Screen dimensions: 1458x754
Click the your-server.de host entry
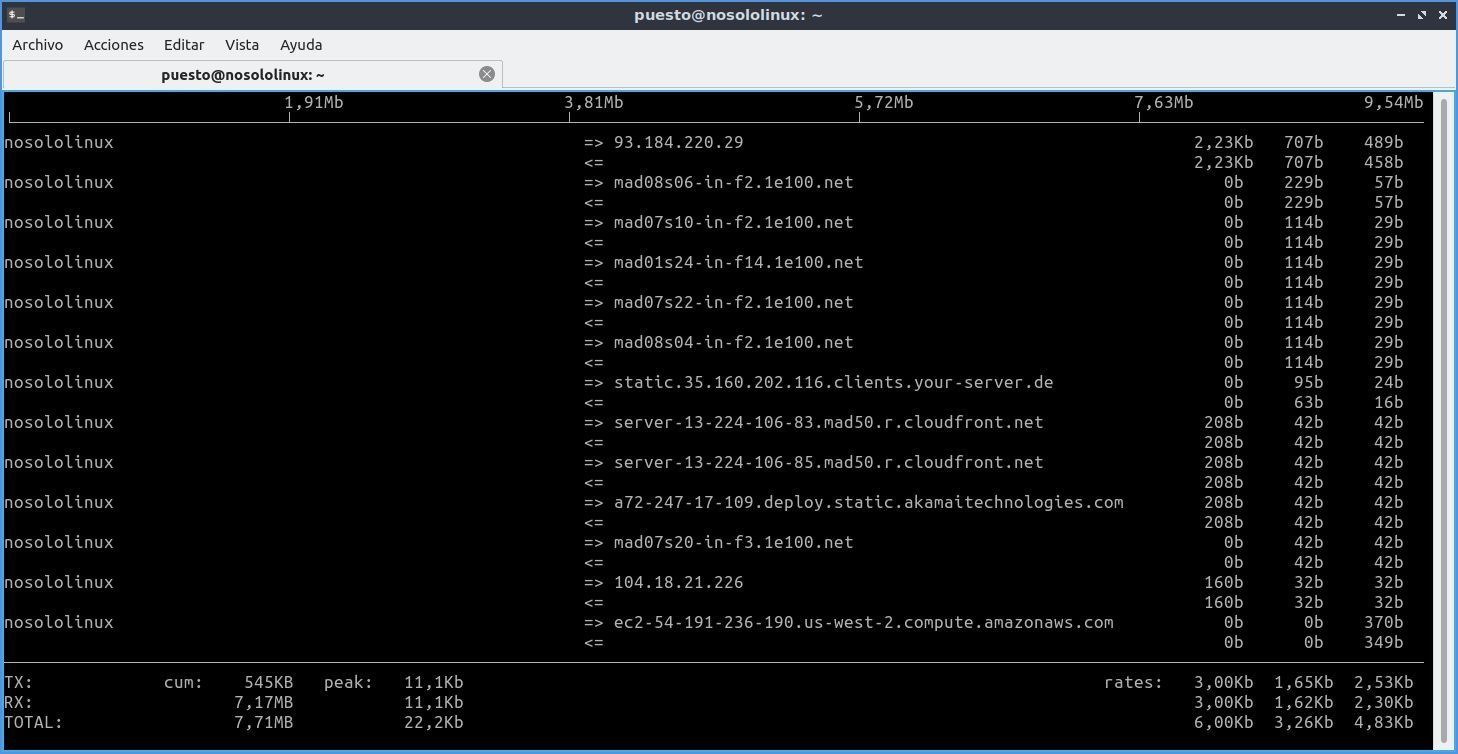pyautogui.click(x=833, y=383)
